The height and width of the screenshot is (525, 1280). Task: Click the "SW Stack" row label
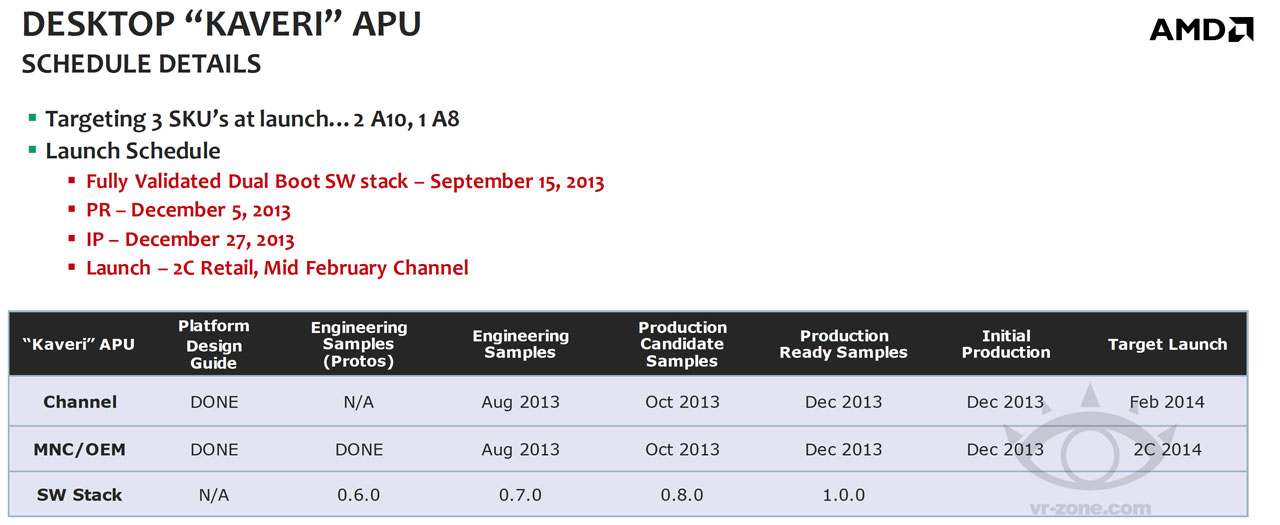(x=80, y=495)
